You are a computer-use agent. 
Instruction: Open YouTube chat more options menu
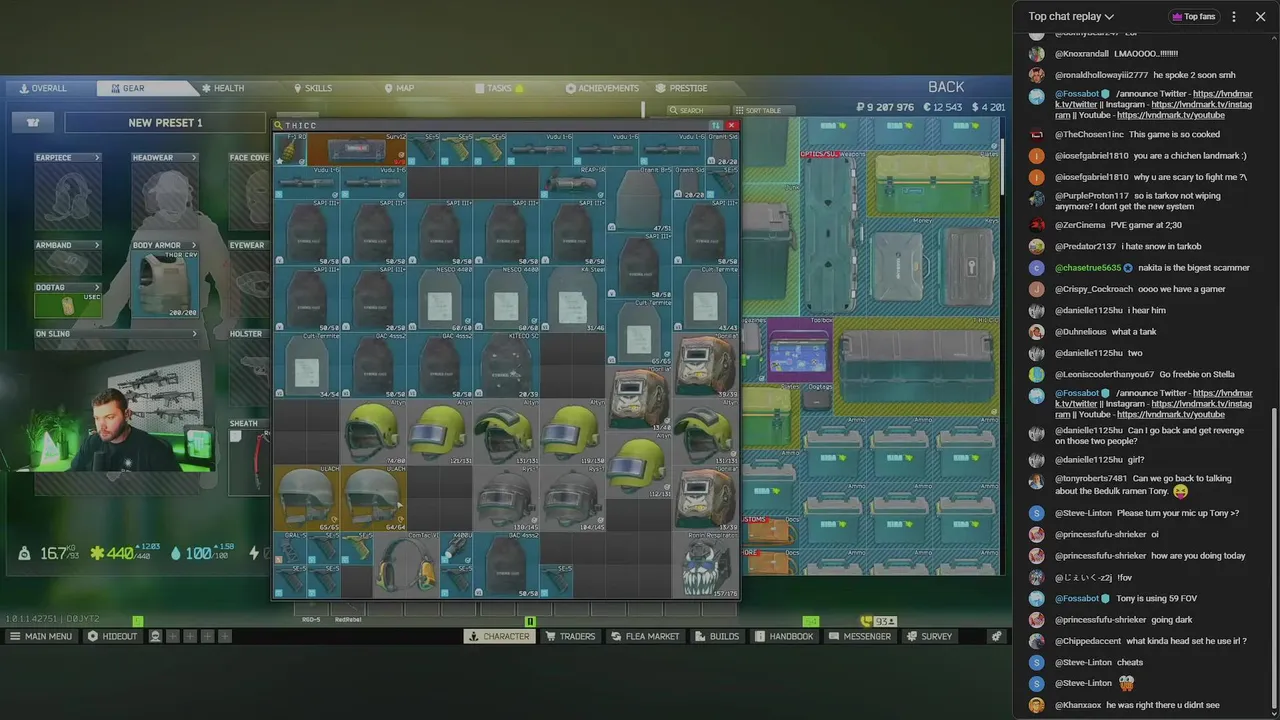point(1234,16)
